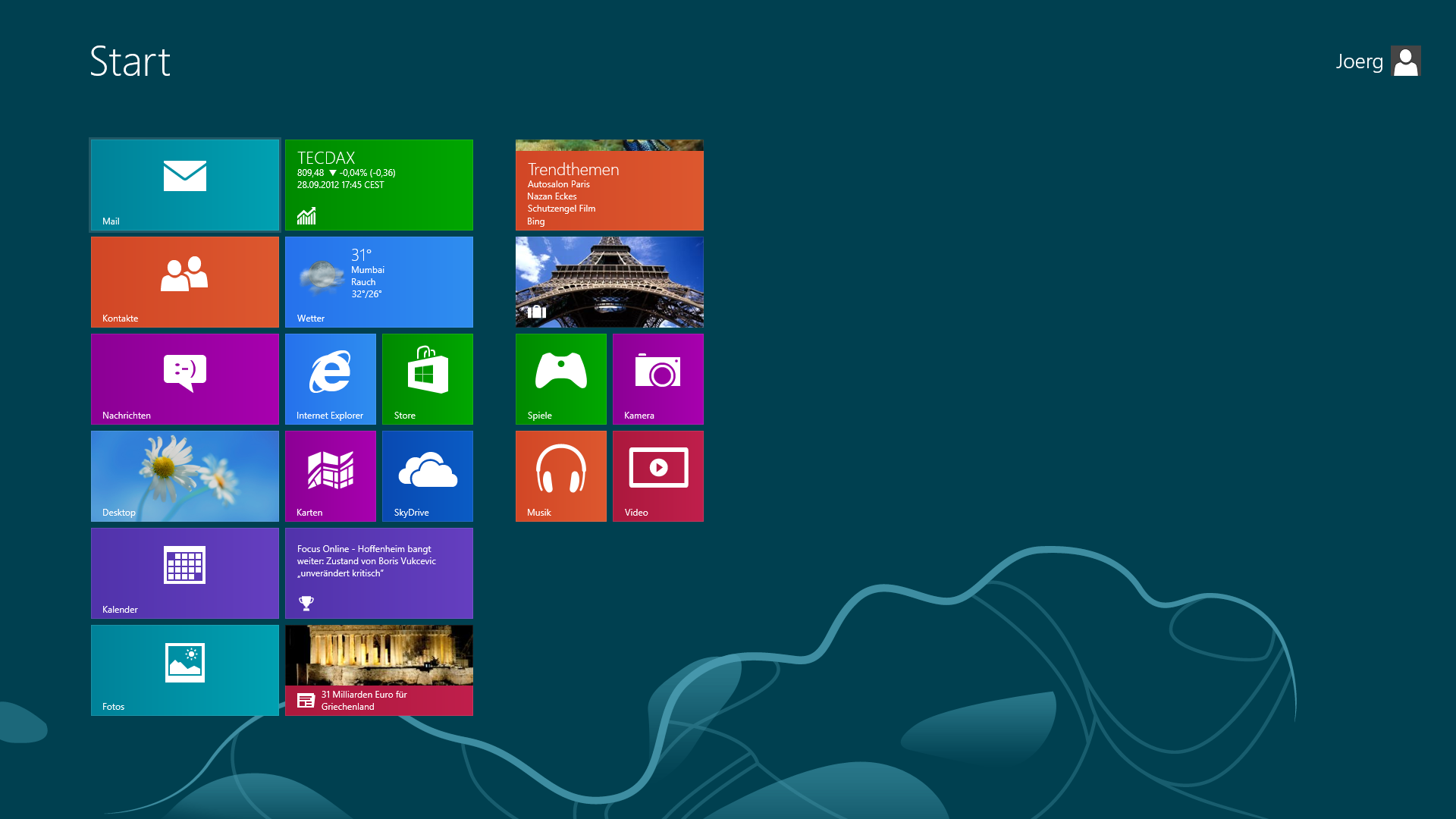Screen dimensions: 1456x819
Task: Open the Karten maps tile
Action: tap(331, 476)
